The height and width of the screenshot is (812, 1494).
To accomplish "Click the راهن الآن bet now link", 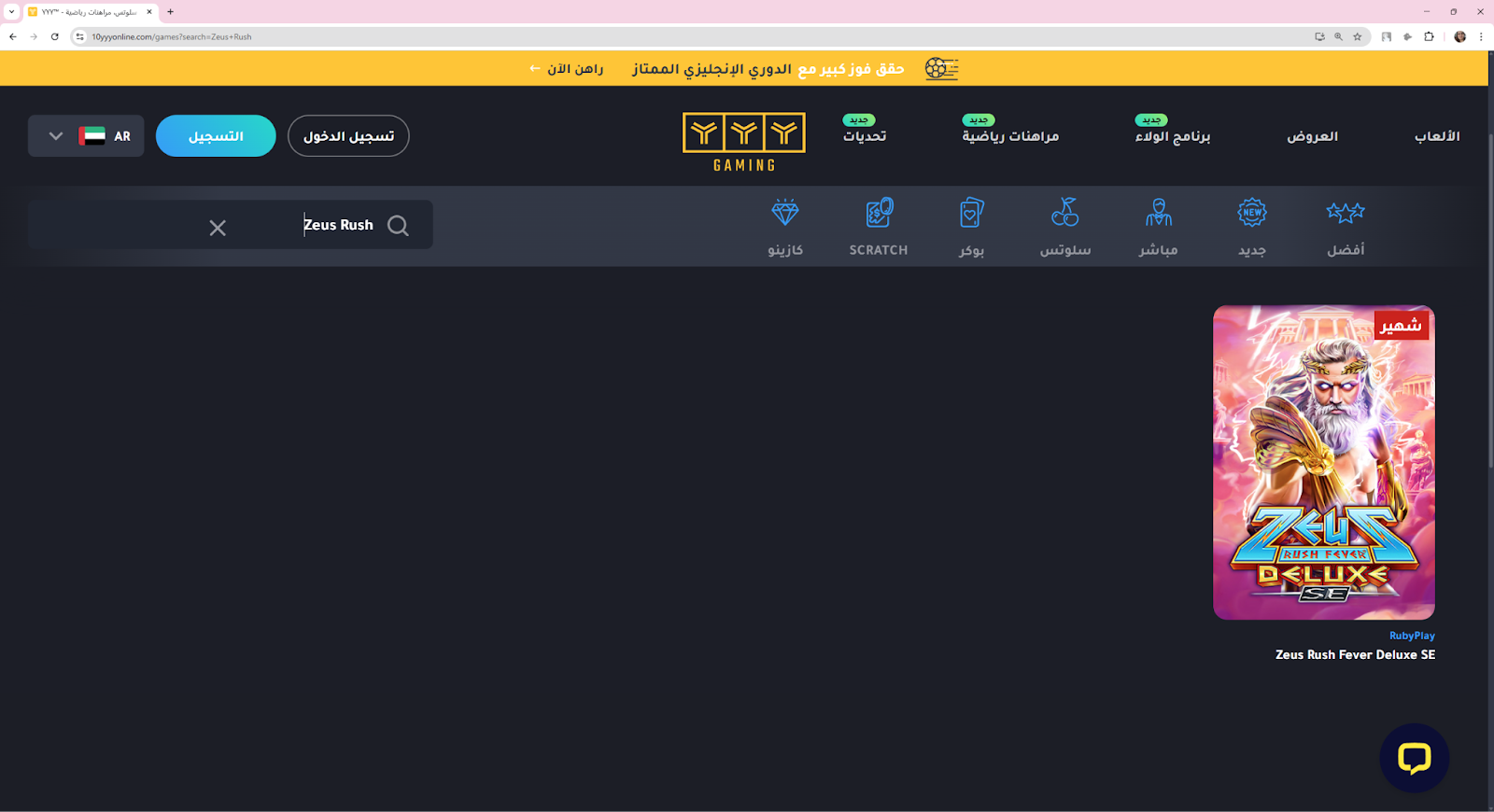I will [x=567, y=69].
